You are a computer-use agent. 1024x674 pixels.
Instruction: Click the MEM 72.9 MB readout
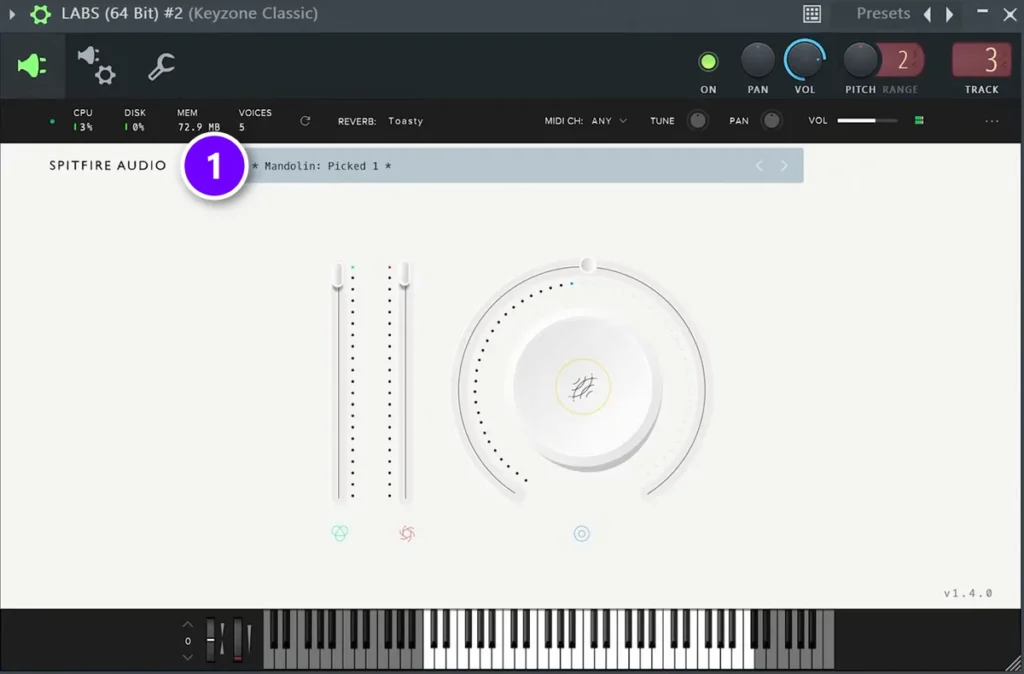click(199, 120)
